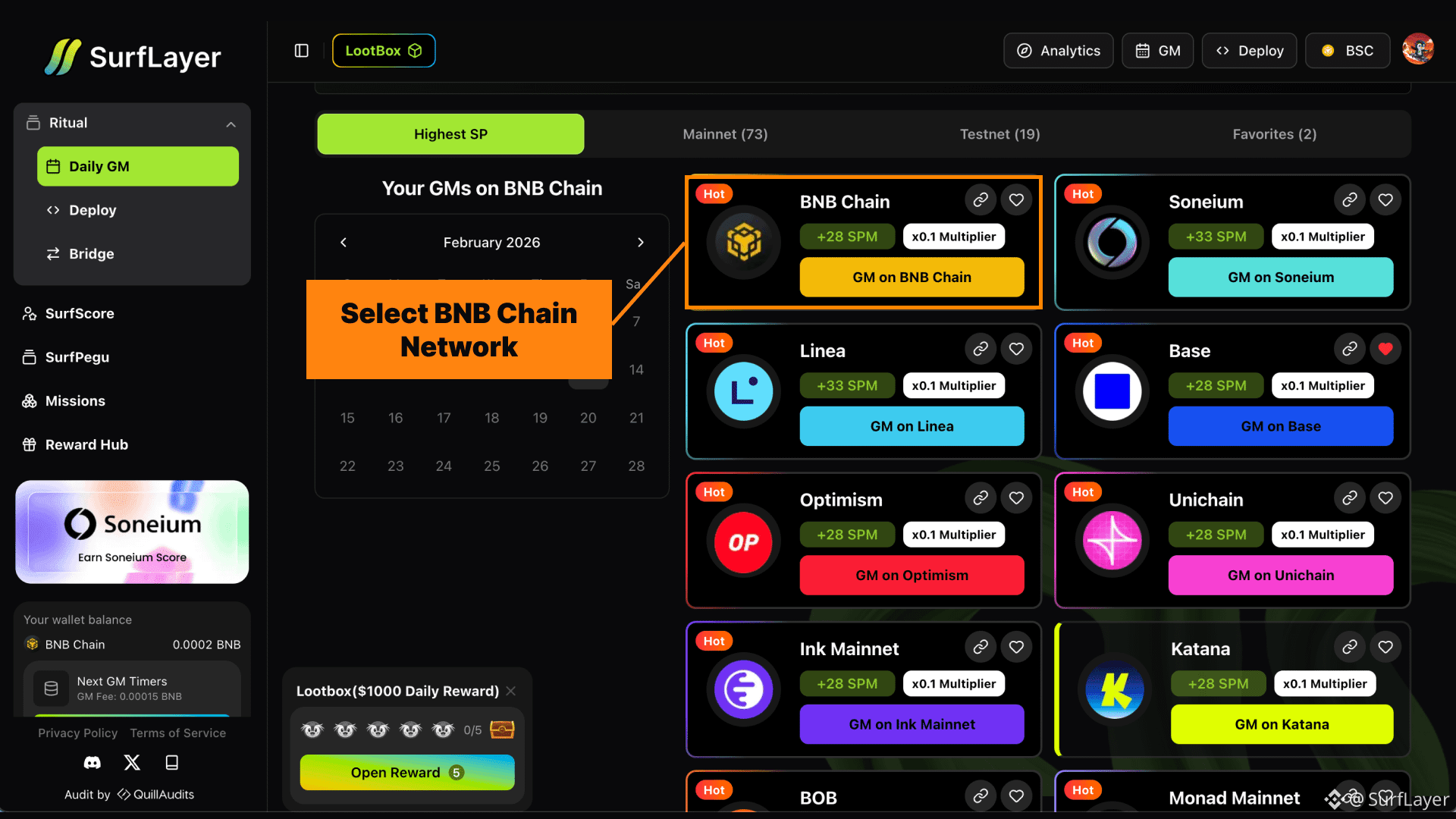
Task: Open BSC network selector
Action: [1348, 51]
